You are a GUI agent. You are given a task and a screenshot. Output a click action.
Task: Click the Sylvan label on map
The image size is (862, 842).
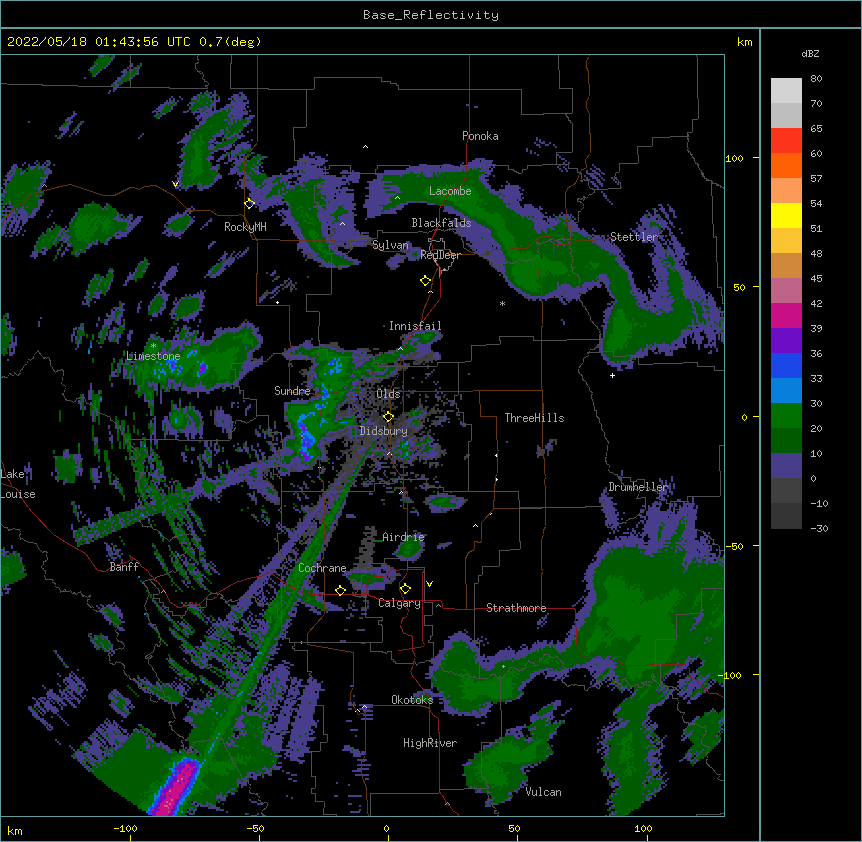click(390, 245)
